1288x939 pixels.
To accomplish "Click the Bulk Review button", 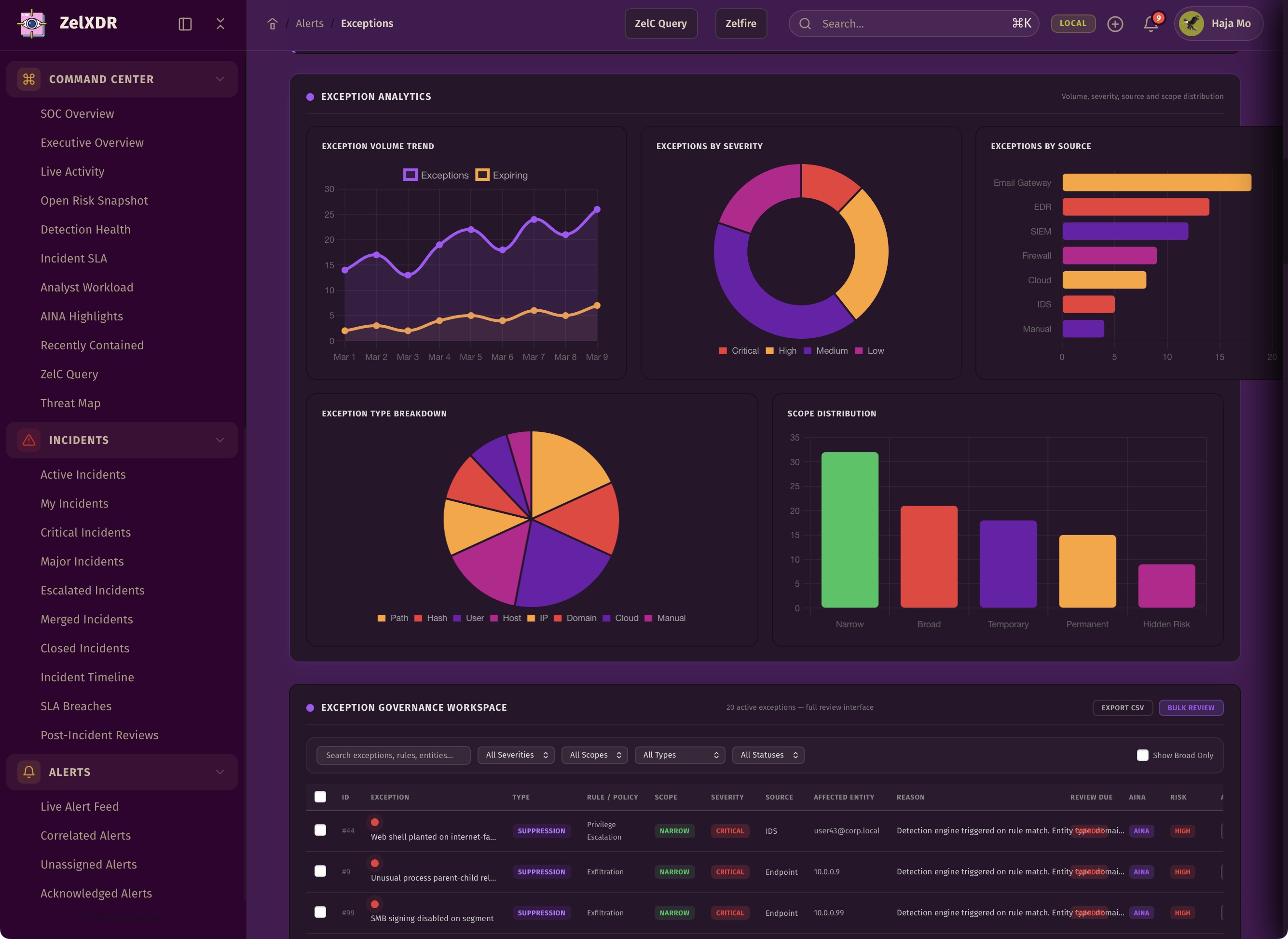I will pos(1190,708).
